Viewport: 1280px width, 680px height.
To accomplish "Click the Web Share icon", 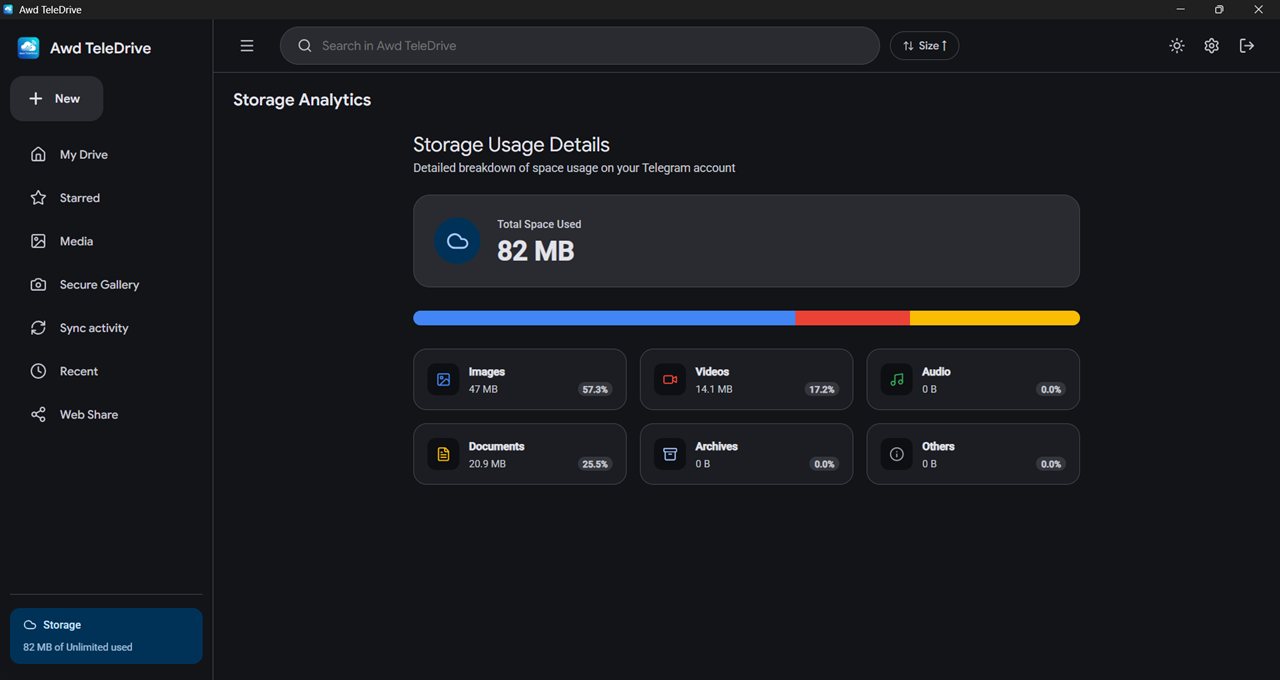I will [38, 414].
